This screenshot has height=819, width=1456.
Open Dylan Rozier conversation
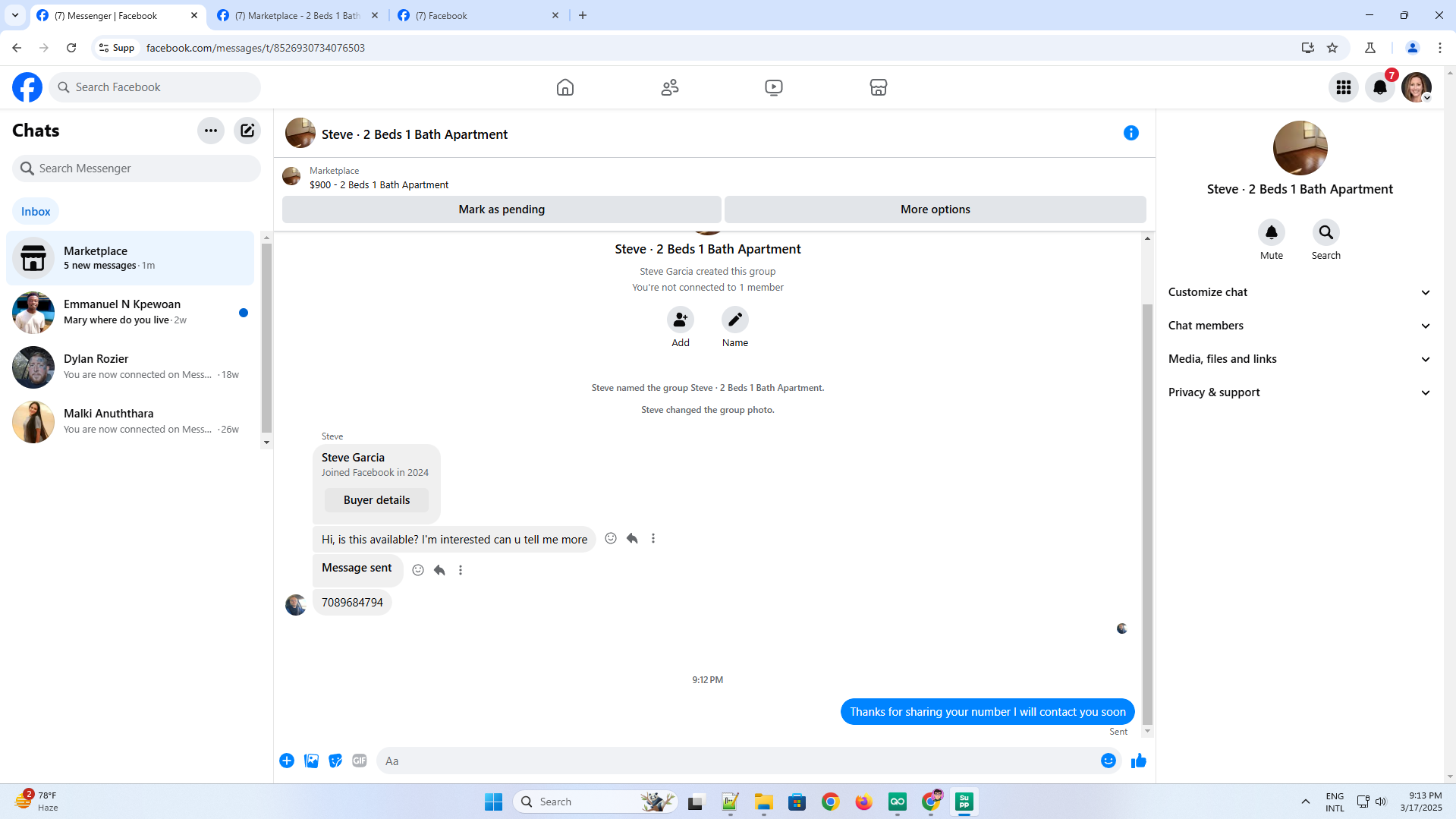point(131,367)
